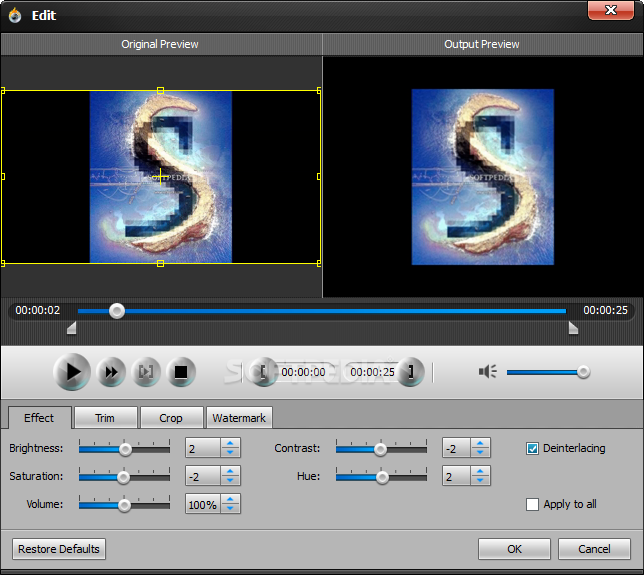The height and width of the screenshot is (575, 644).
Task: Click the bottom-middle crop handle
Action: 161,264
